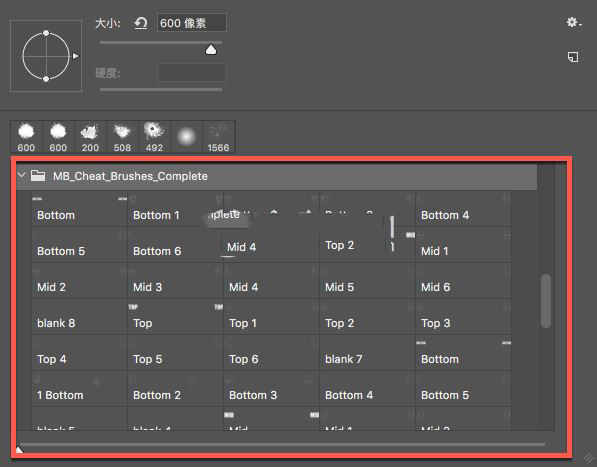Image resolution: width=597 pixels, height=467 pixels.
Task: Create a new brush preset from this brush
Action: click(573, 57)
